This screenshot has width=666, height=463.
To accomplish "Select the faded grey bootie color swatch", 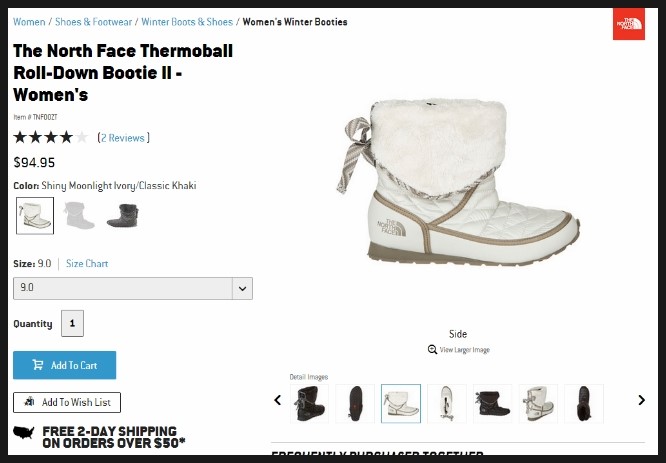I will 79,215.
